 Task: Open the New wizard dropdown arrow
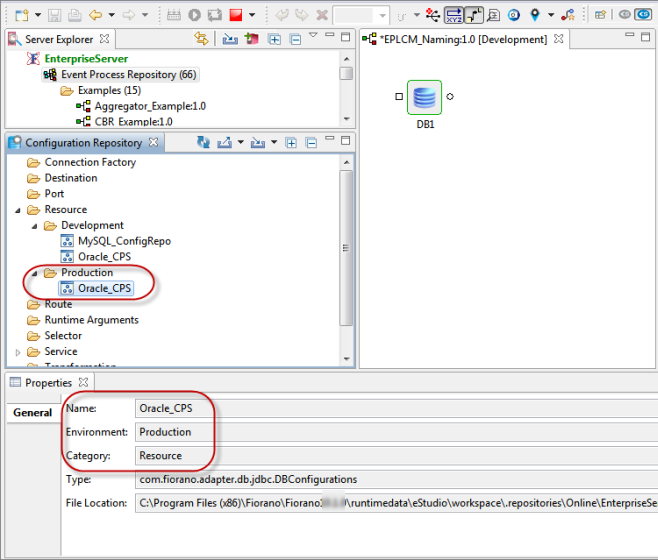coord(38,16)
